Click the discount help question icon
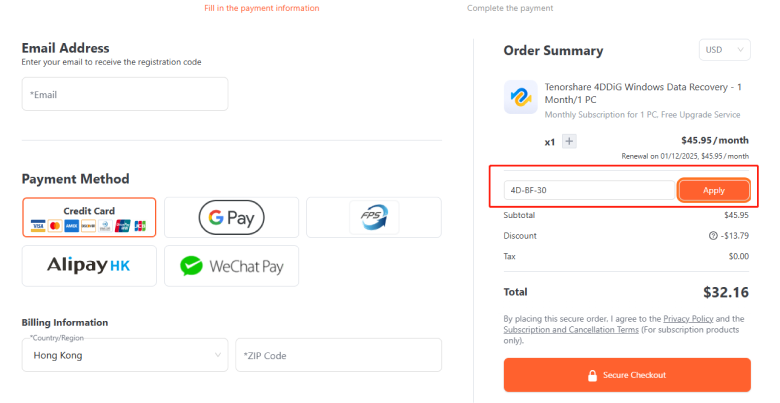The width and height of the screenshot is (780, 403). point(713,236)
